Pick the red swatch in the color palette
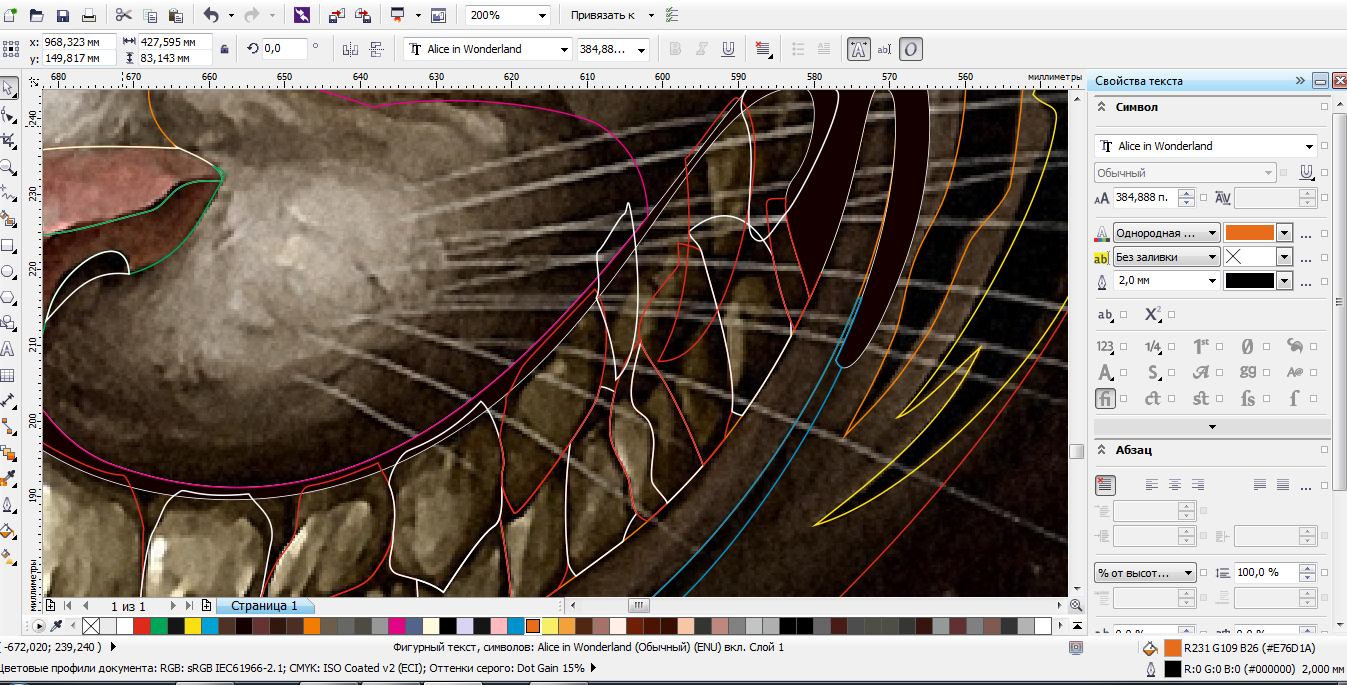Image resolution: width=1347 pixels, height=685 pixels. [141, 626]
